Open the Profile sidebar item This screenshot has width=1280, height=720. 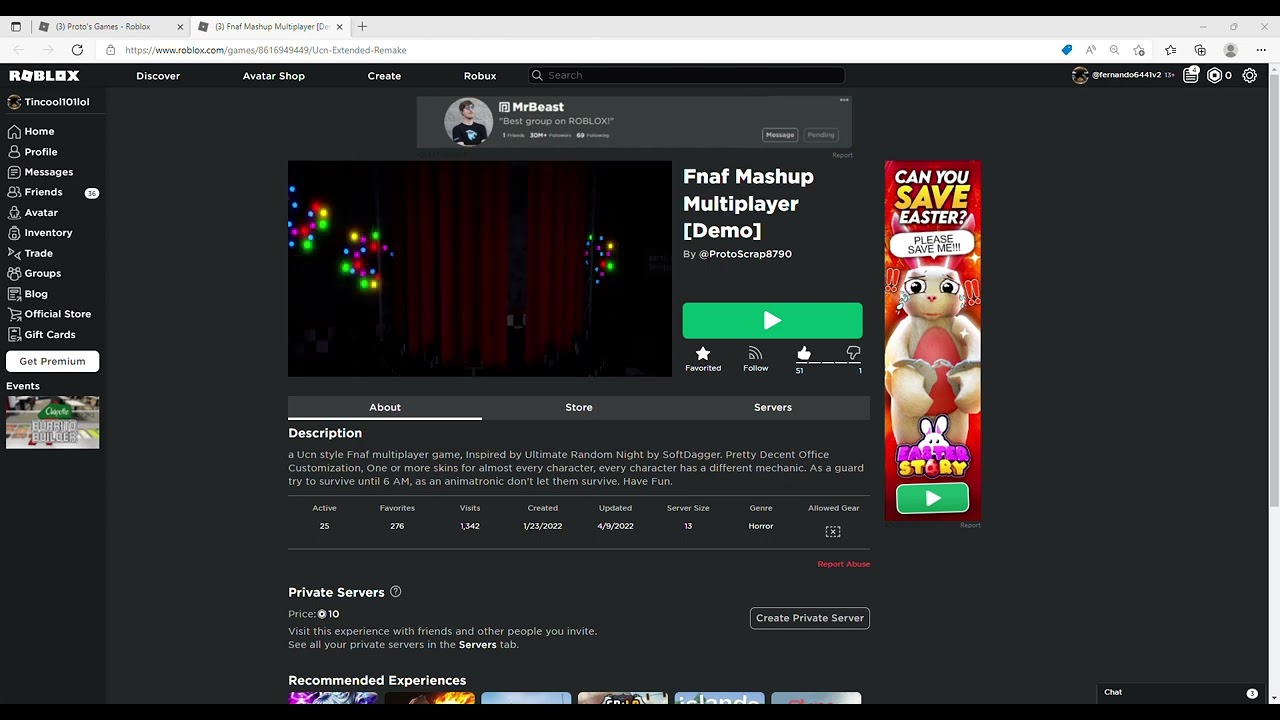pos(40,152)
